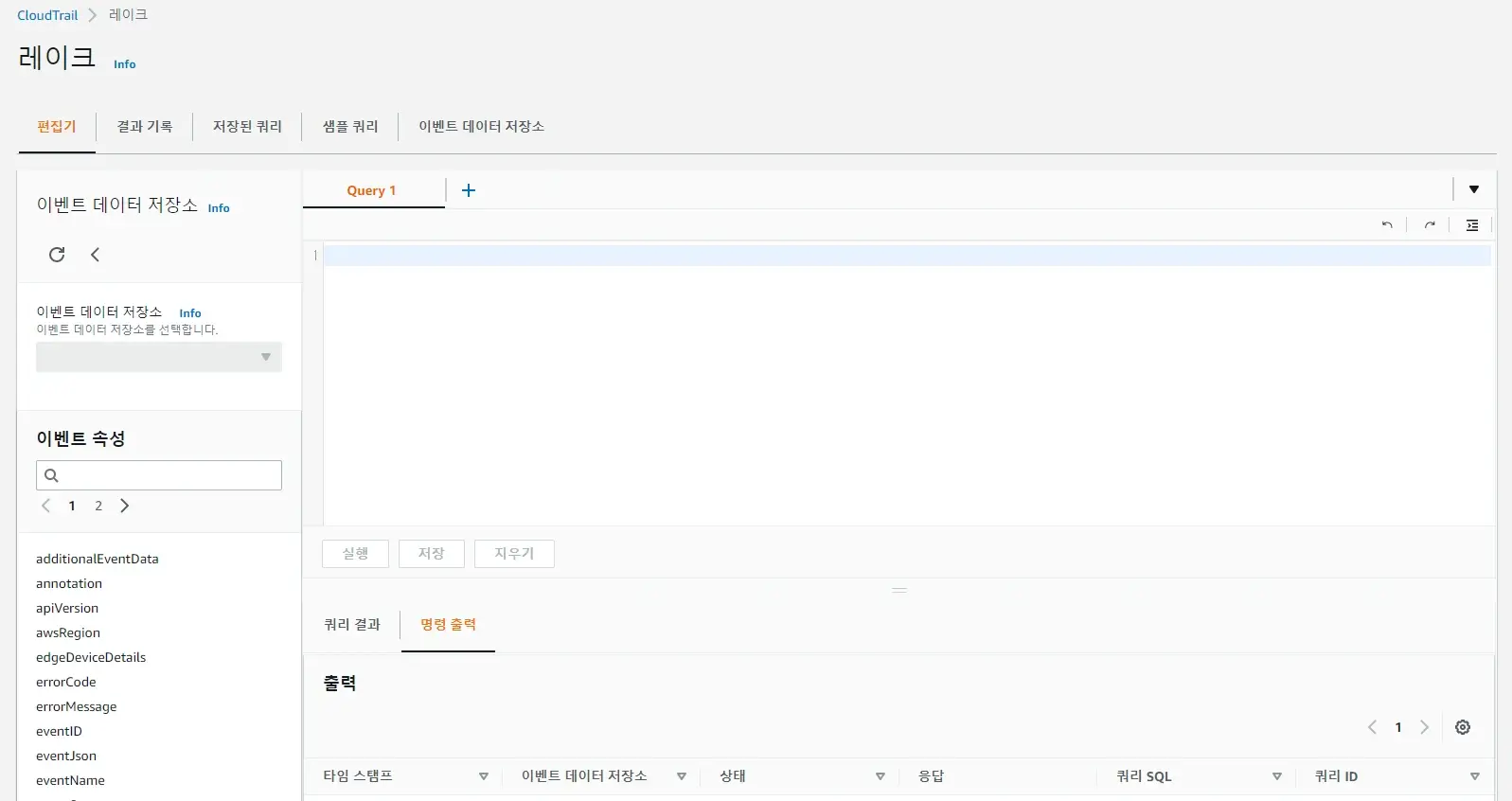Add a new query tab
The height and width of the screenshot is (801, 1512).
click(469, 190)
